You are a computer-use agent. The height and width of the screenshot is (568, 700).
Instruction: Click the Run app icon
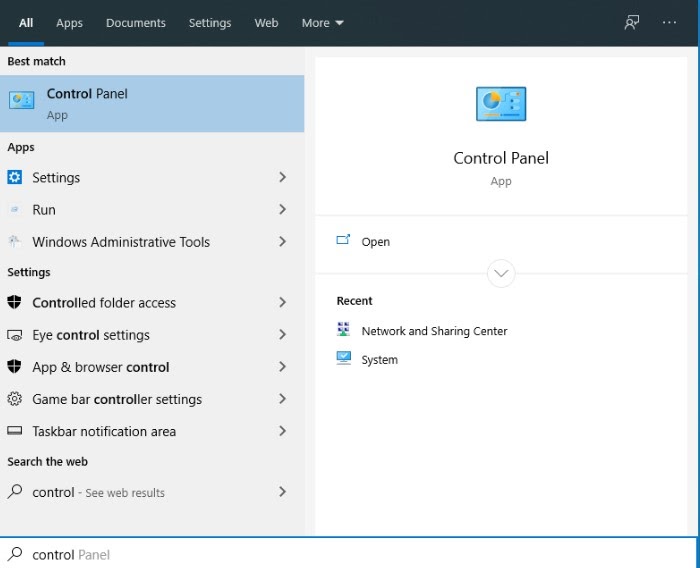point(14,210)
